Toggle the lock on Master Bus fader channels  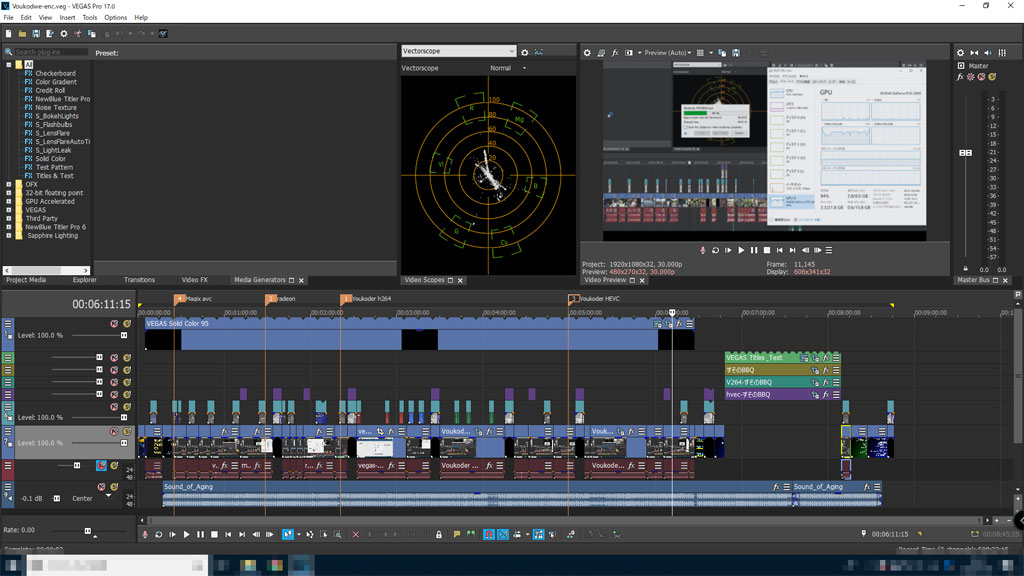[965, 269]
